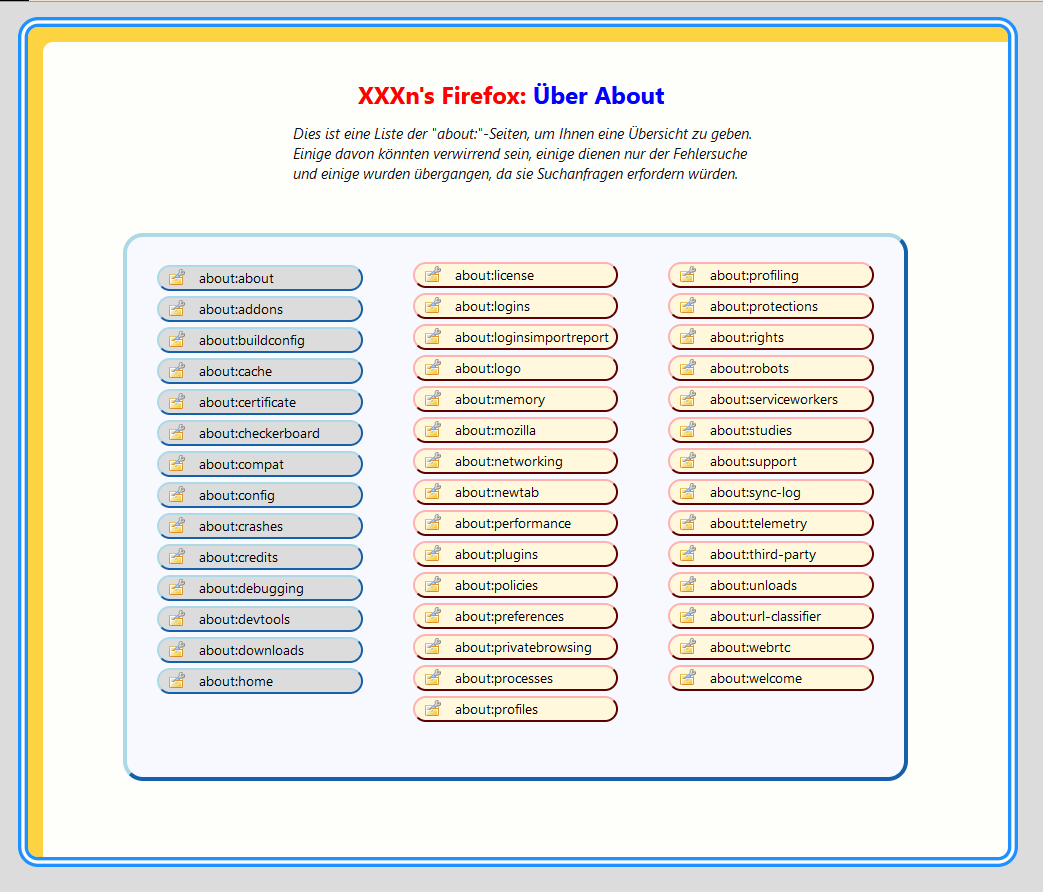Screen dimensions: 1043x892
Task: Click the icon beside about:memory
Action: [x=432, y=399]
